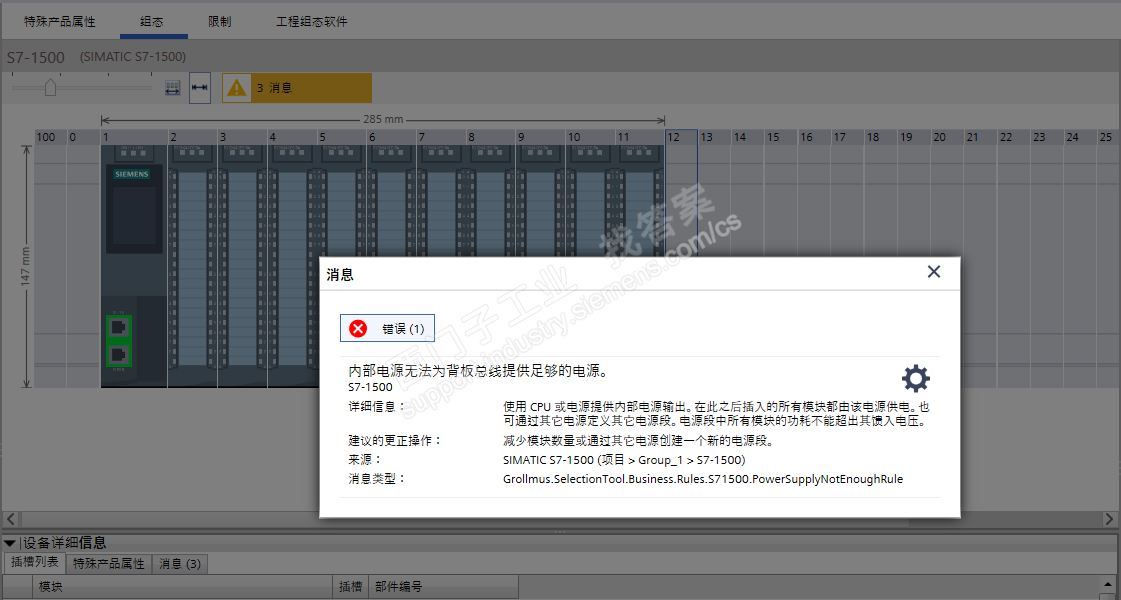Click the red error X icon

click(358, 328)
